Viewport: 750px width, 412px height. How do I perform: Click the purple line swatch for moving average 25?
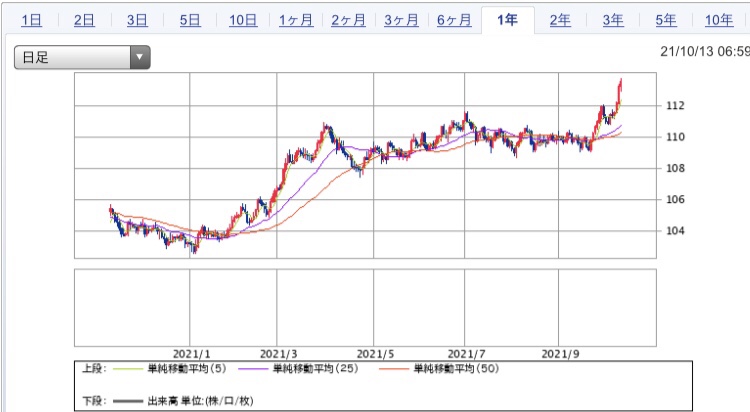click(253, 369)
